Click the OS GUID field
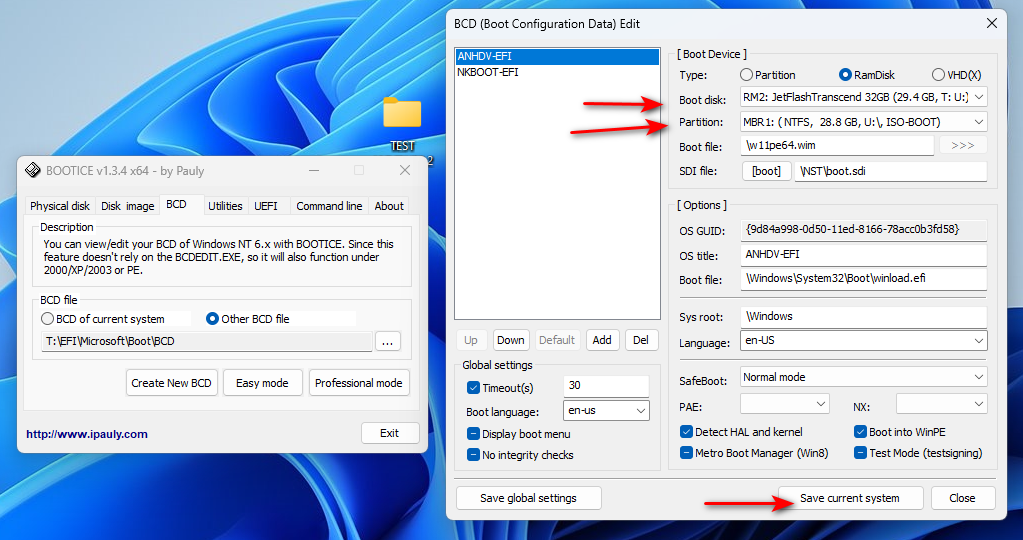 click(x=864, y=230)
